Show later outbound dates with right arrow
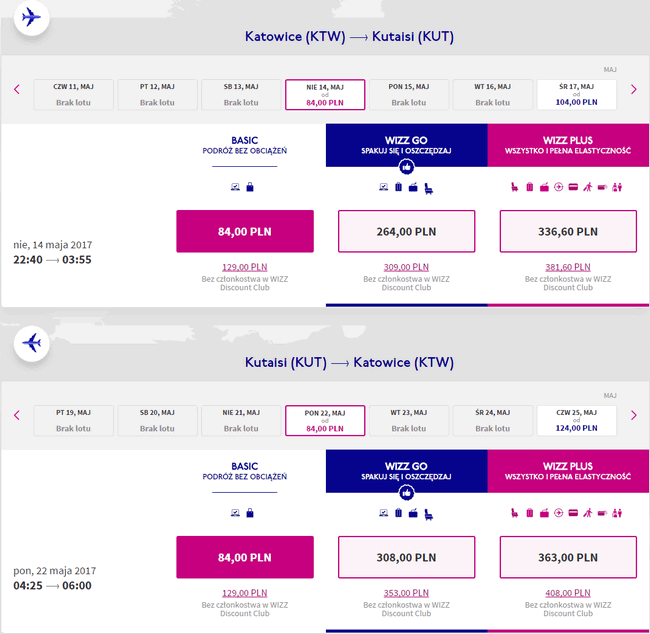 click(633, 89)
